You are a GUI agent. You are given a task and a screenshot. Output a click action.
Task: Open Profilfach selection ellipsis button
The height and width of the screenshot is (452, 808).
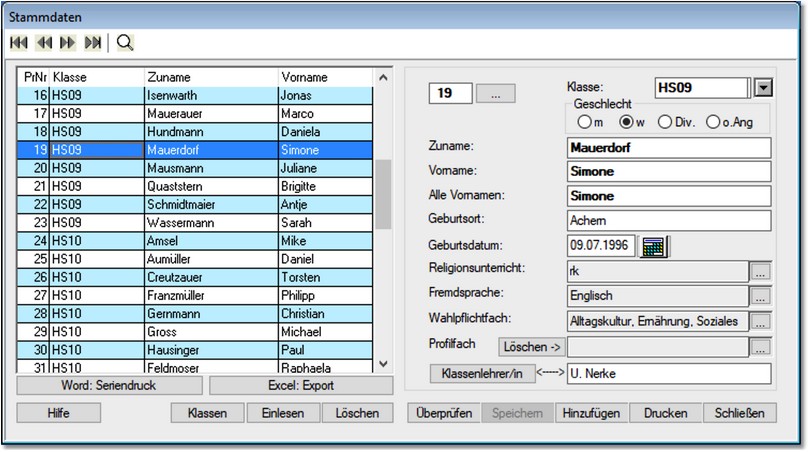(x=761, y=347)
